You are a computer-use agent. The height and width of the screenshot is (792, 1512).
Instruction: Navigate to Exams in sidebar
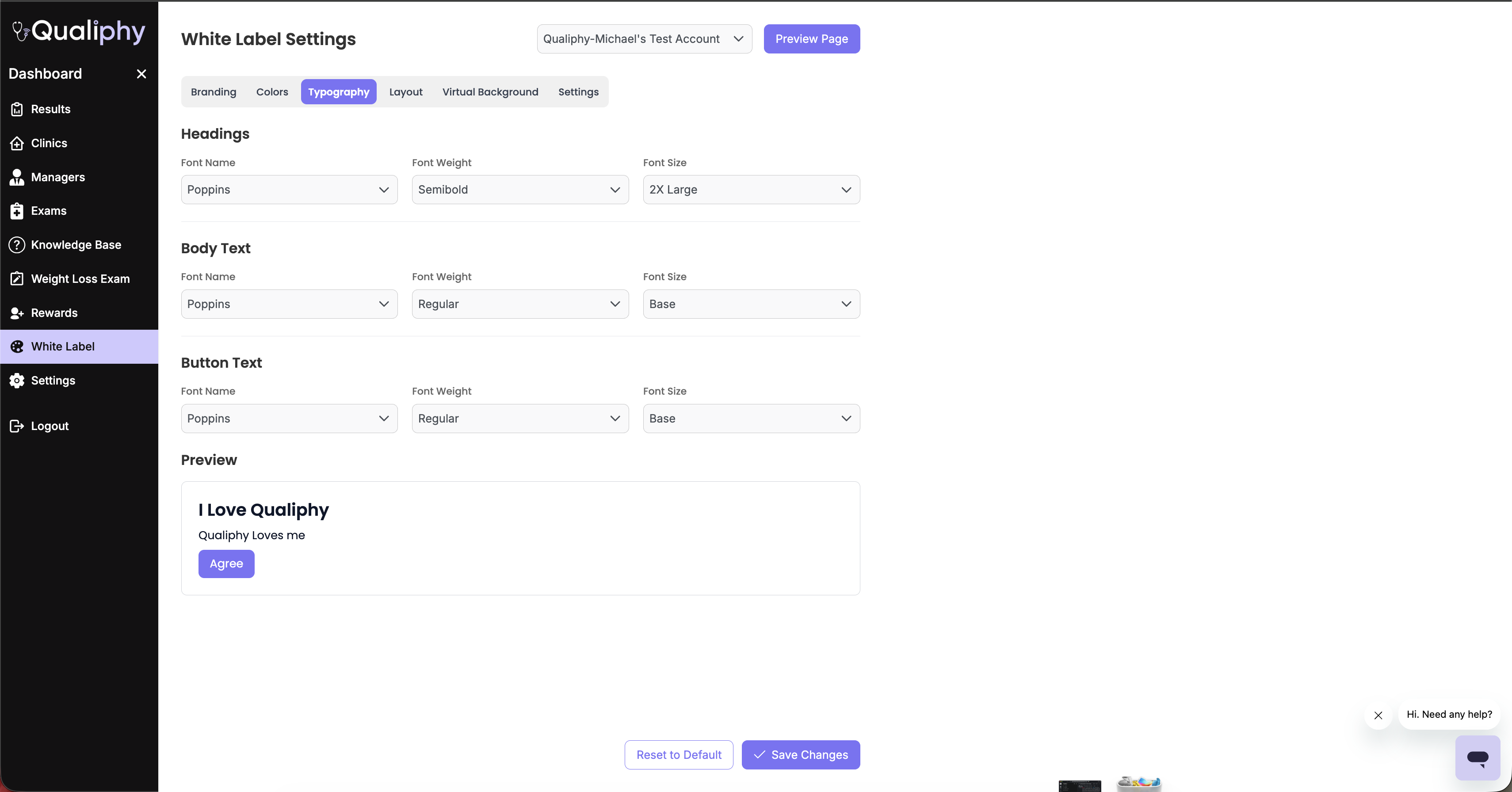tap(79, 211)
